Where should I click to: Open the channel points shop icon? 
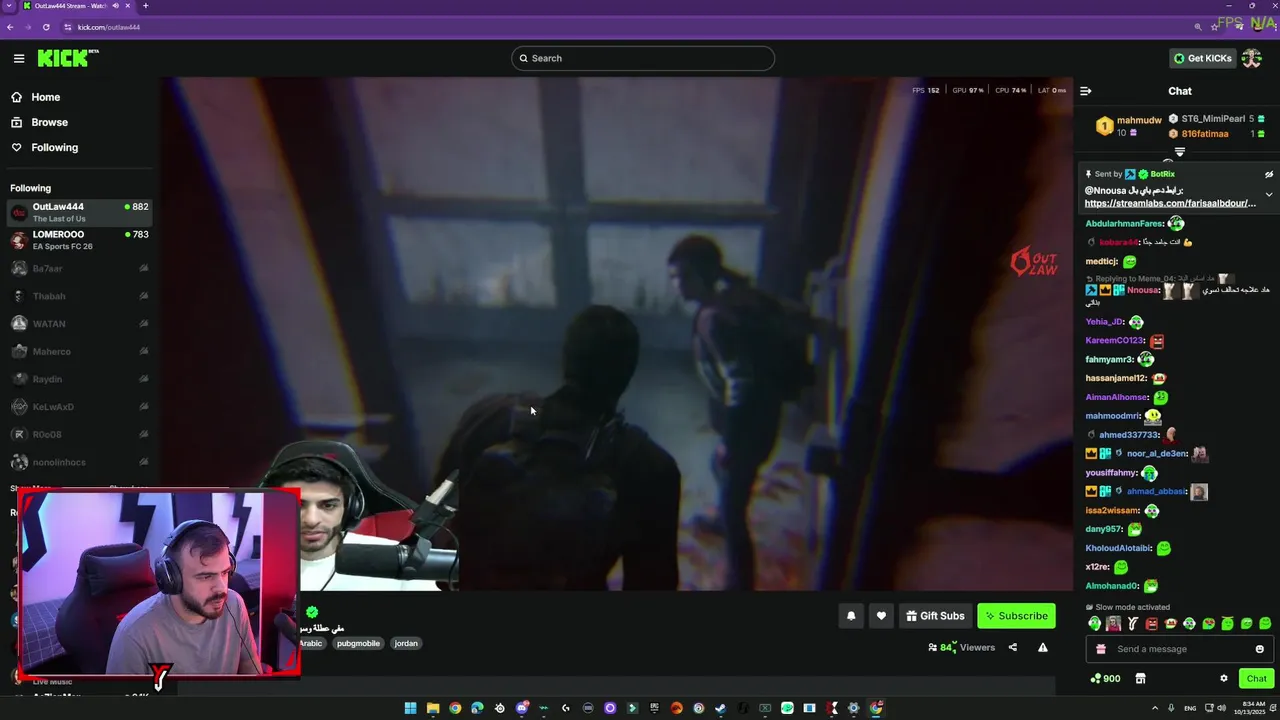click(x=1140, y=678)
